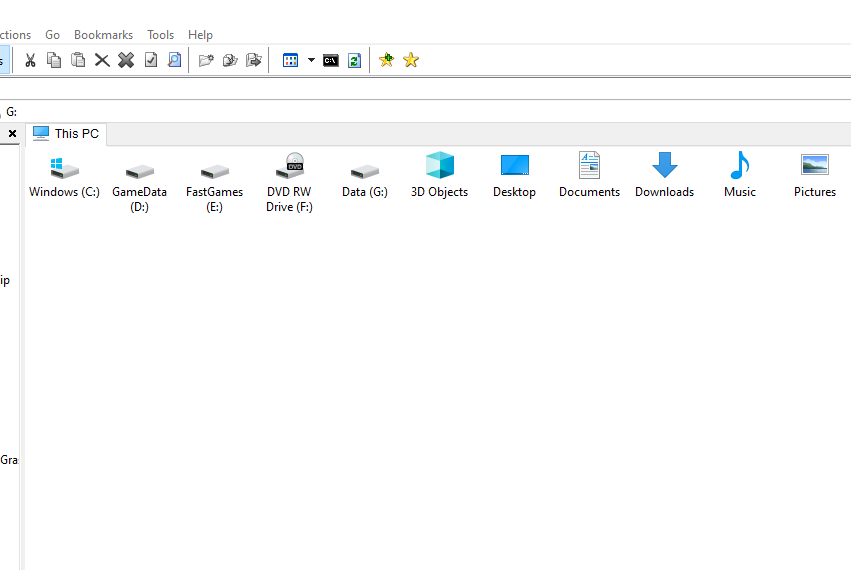Screen dimensions: 851x570
Task: Expand the Views dropdown arrow
Action: [x=311, y=60]
